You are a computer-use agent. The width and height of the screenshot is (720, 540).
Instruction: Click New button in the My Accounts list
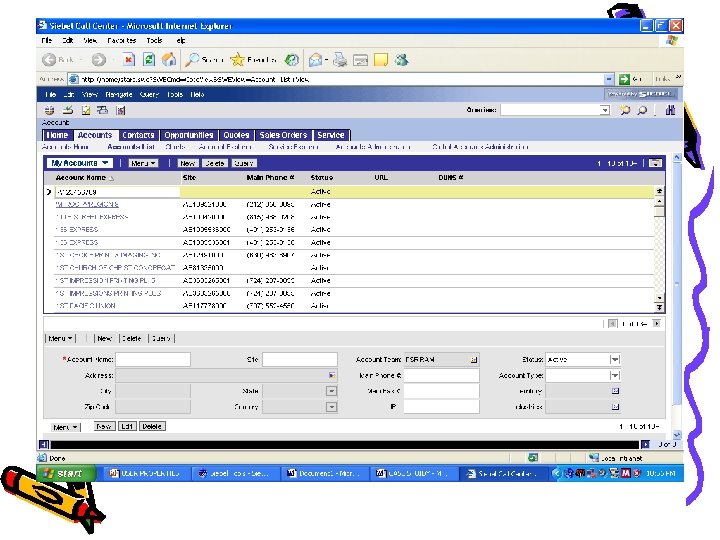[x=187, y=163]
